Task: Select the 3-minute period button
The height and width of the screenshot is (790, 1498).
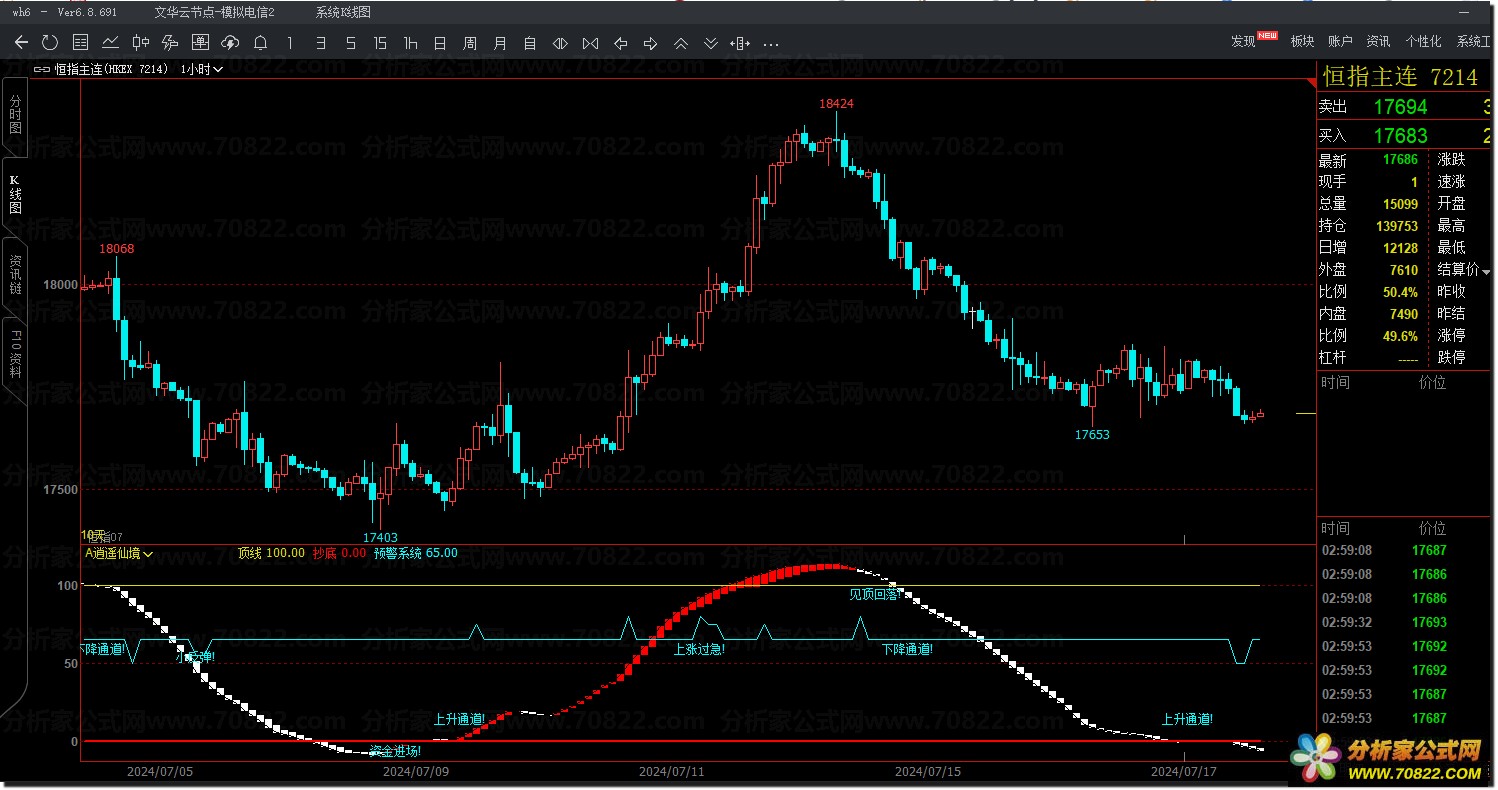Action: 320,43
